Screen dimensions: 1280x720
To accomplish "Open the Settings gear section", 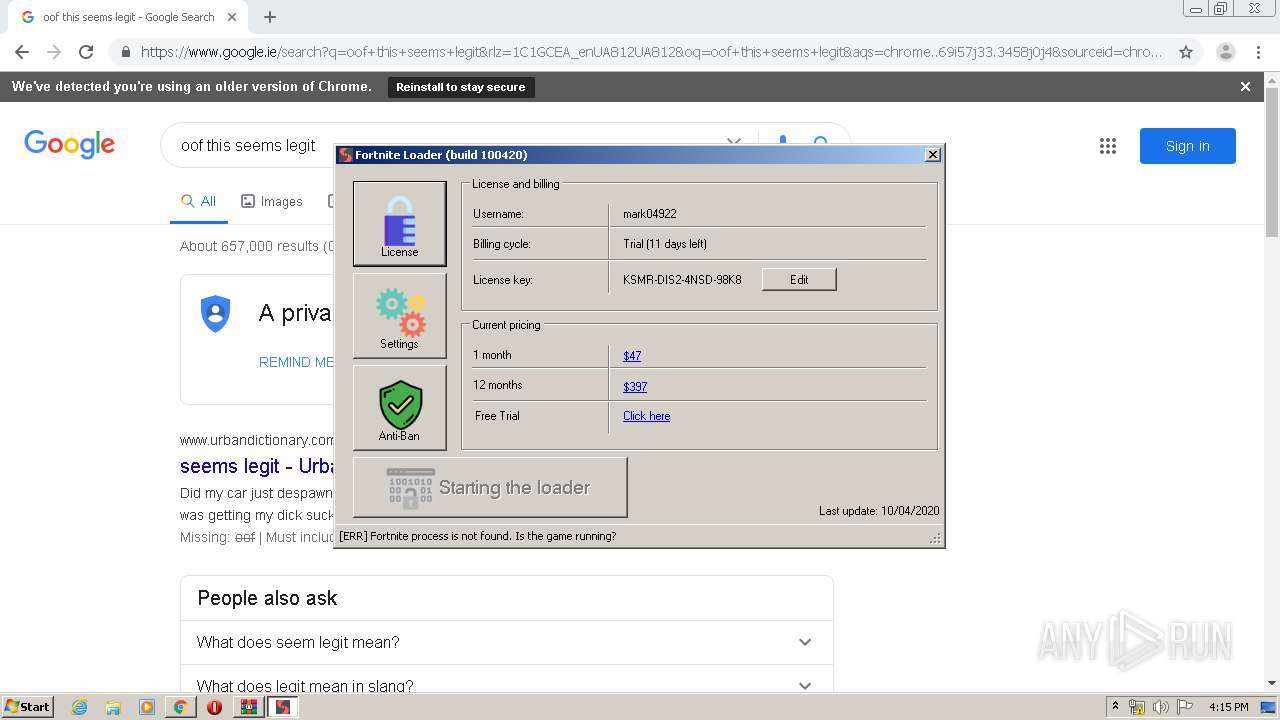I will click(399, 316).
